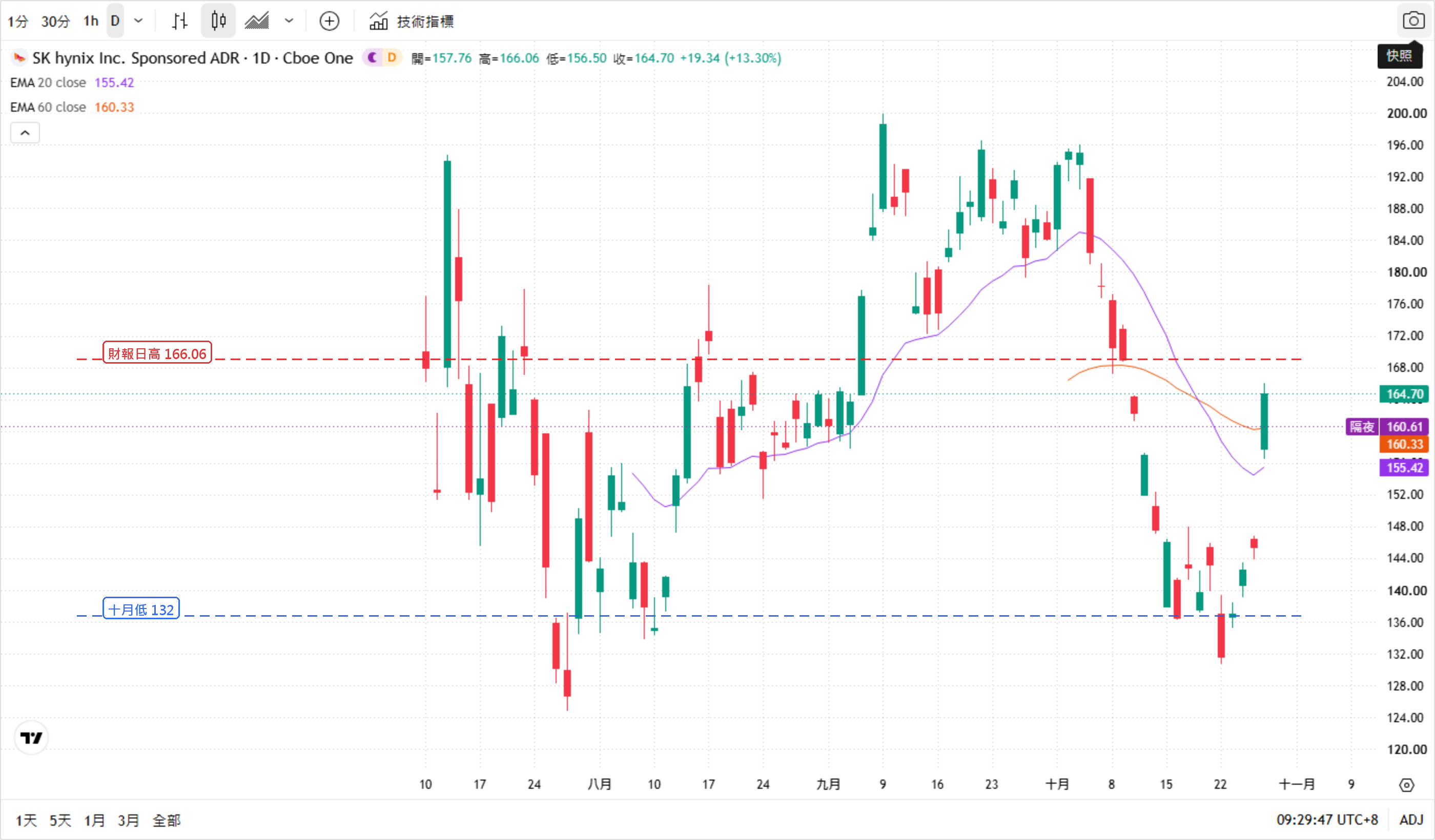Select the area chart style icon
This screenshot has height=840, width=1435.
click(257, 21)
